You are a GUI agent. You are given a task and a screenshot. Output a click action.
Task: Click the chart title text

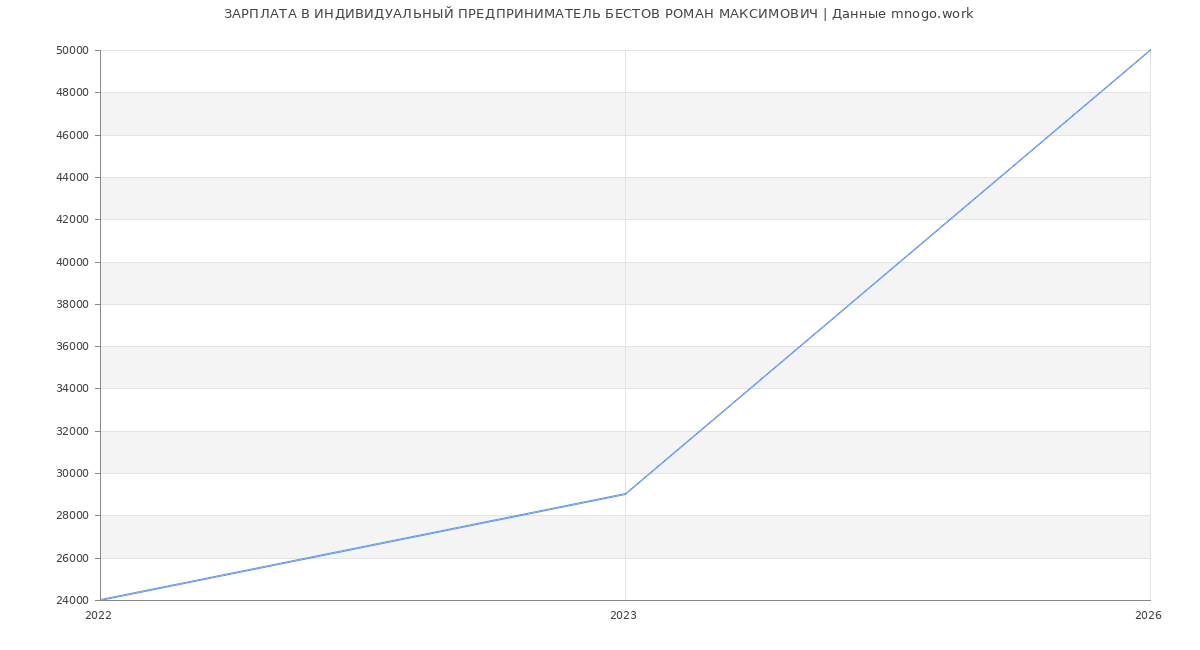[x=598, y=14]
